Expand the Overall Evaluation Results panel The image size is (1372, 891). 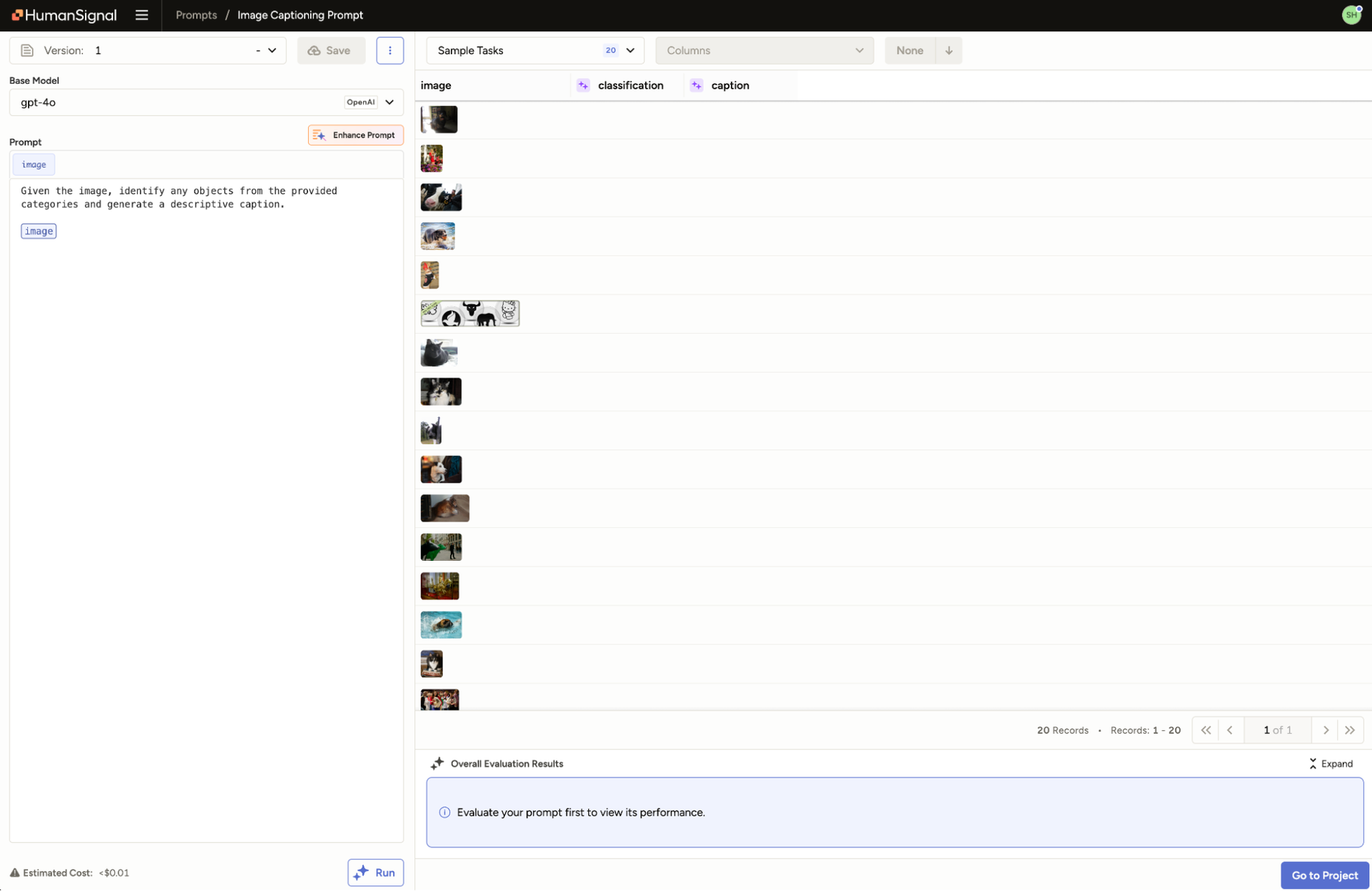click(1331, 764)
